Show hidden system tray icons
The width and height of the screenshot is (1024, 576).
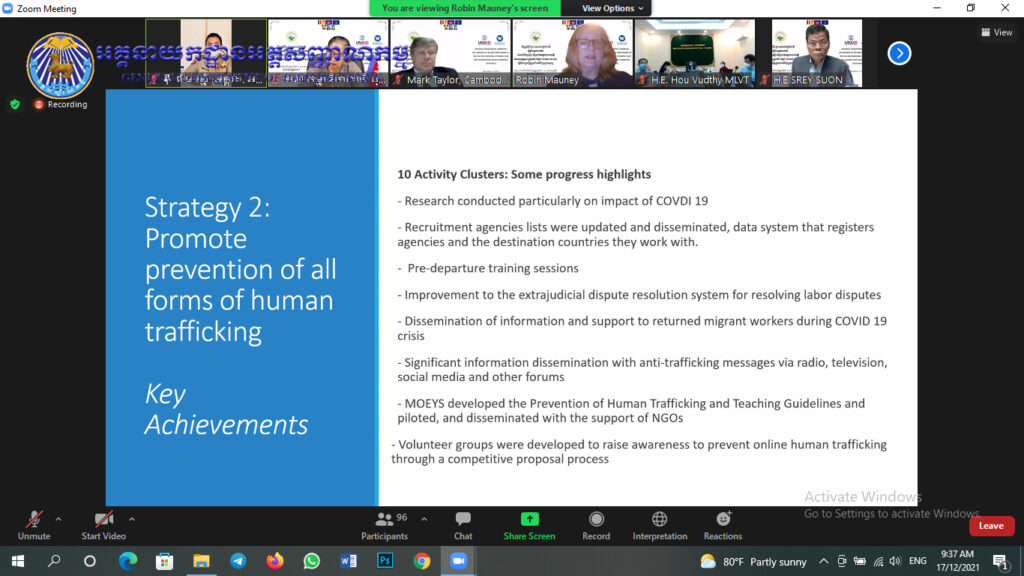(824, 562)
